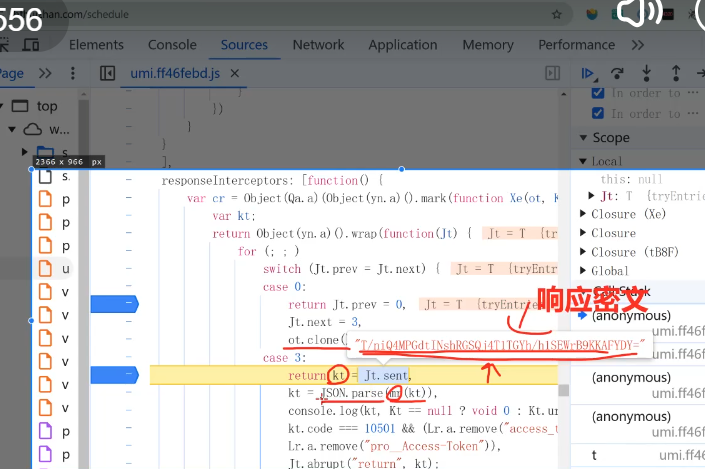Click the 'Jt.abrupt("return", kt);' line
The width and height of the screenshot is (705, 469).
(x=364, y=463)
